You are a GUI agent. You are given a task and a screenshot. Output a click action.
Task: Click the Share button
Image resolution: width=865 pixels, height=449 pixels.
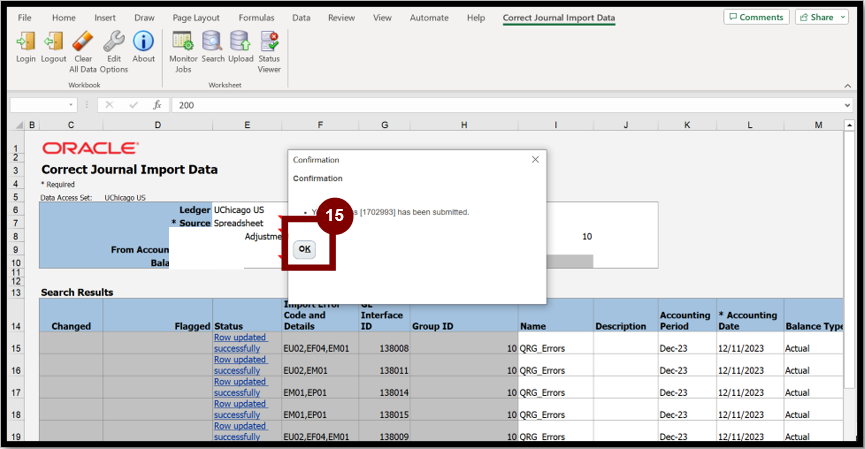(x=816, y=17)
